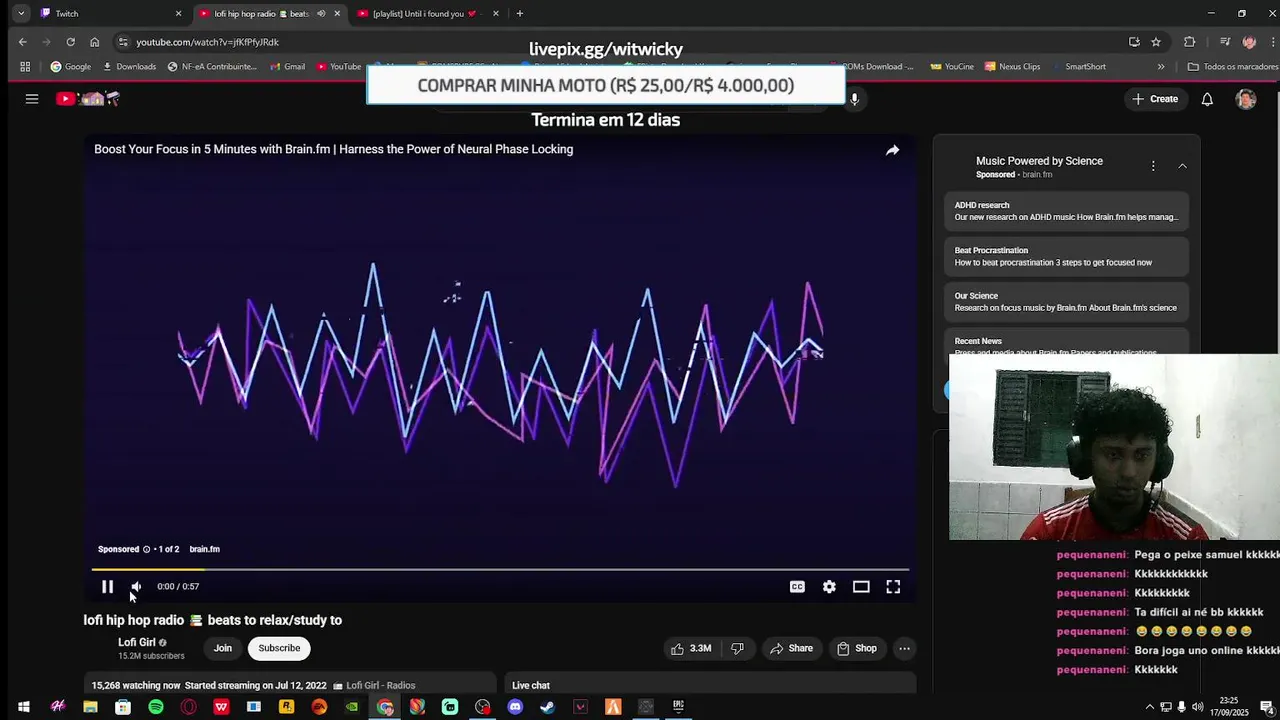Mute the video volume speaker icon
The image size is (1280, 720).
[137, 587]
